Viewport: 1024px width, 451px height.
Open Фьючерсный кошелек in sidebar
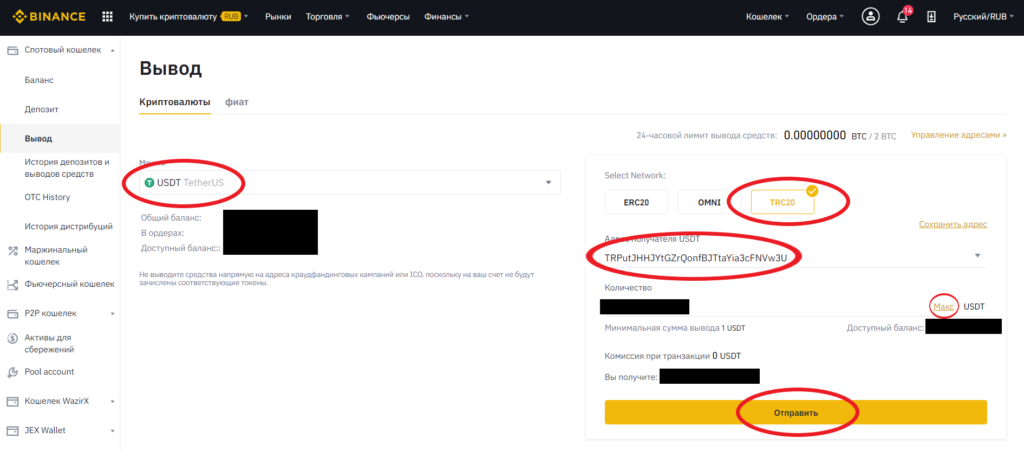[69, 285]
